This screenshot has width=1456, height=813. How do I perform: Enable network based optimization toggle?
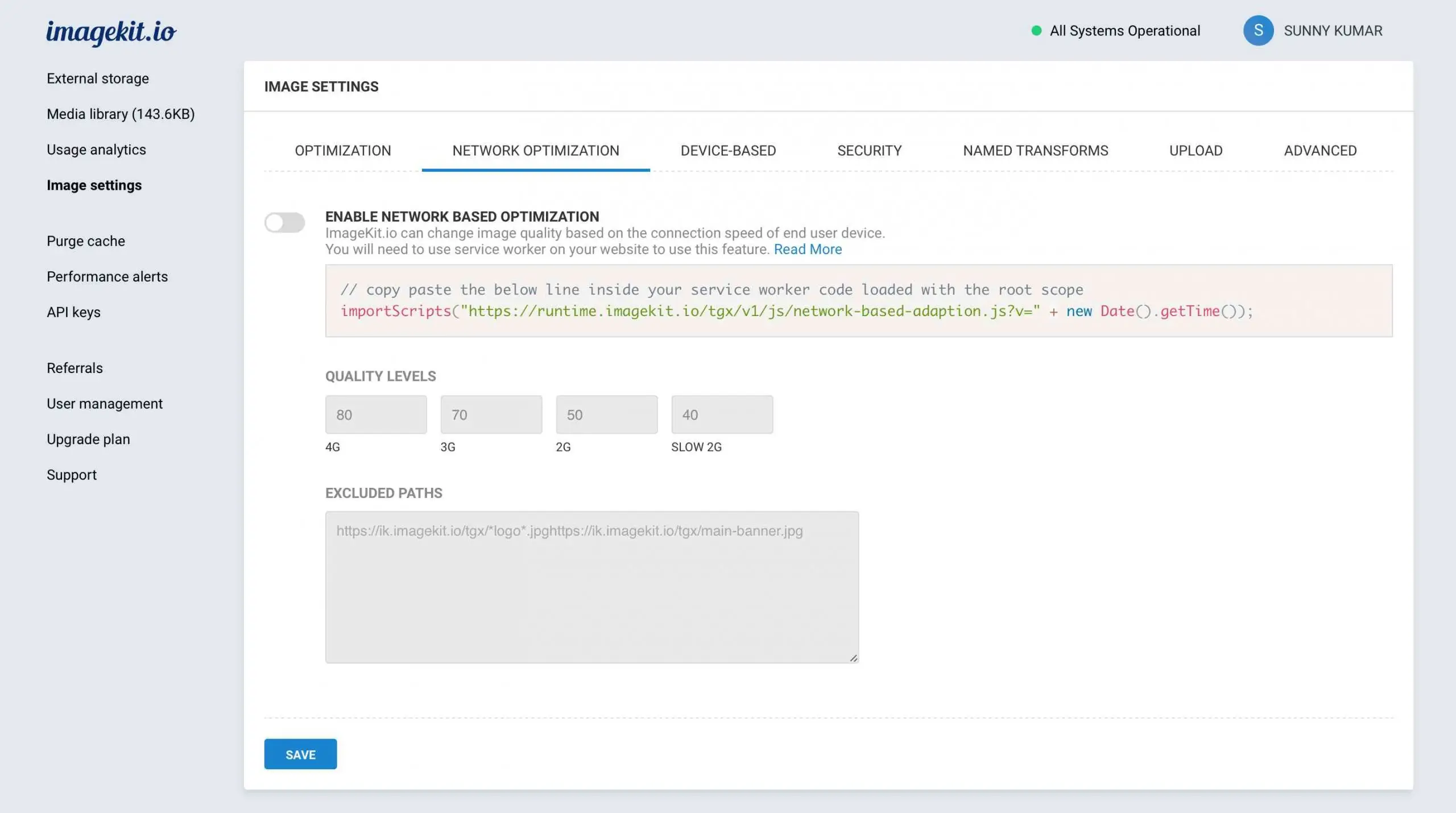284,222
